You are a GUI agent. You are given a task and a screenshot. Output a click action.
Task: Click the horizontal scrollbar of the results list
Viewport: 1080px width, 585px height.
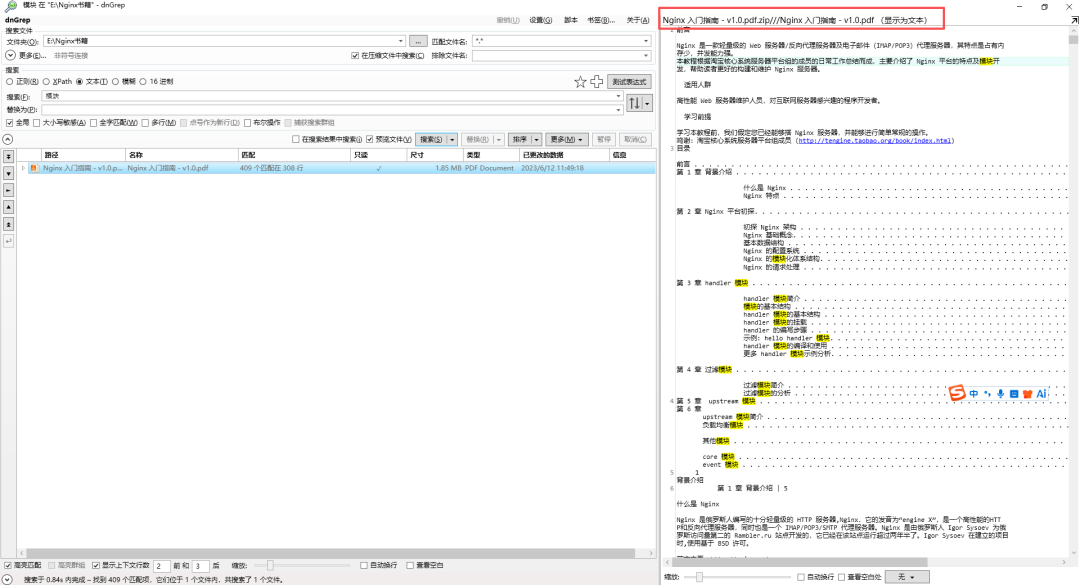[331, 553]
